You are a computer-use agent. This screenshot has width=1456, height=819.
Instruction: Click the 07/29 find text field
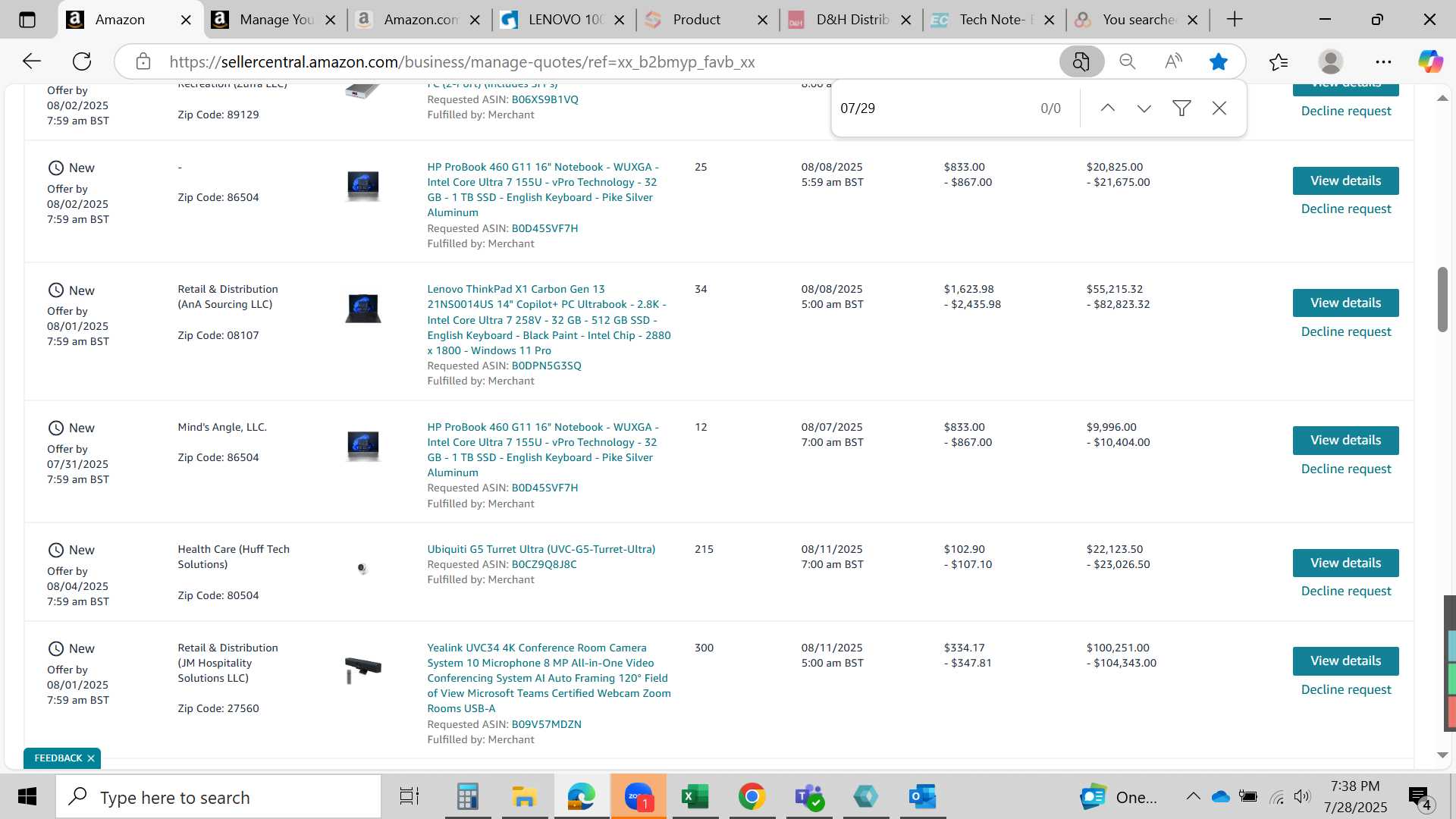point(933,108)
